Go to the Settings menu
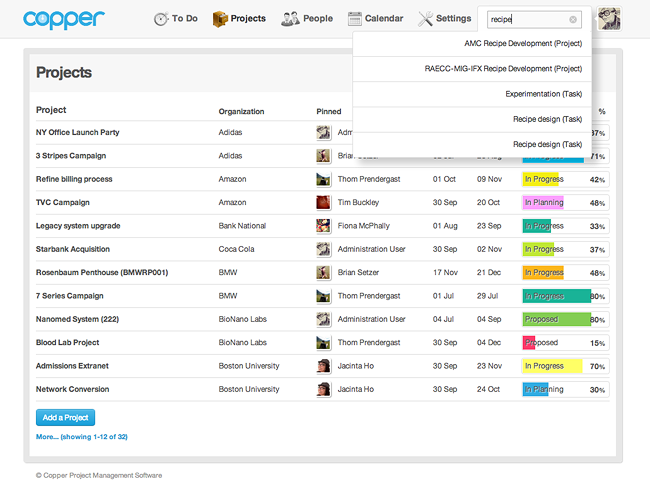650x496 pixels. coord(454,19)
